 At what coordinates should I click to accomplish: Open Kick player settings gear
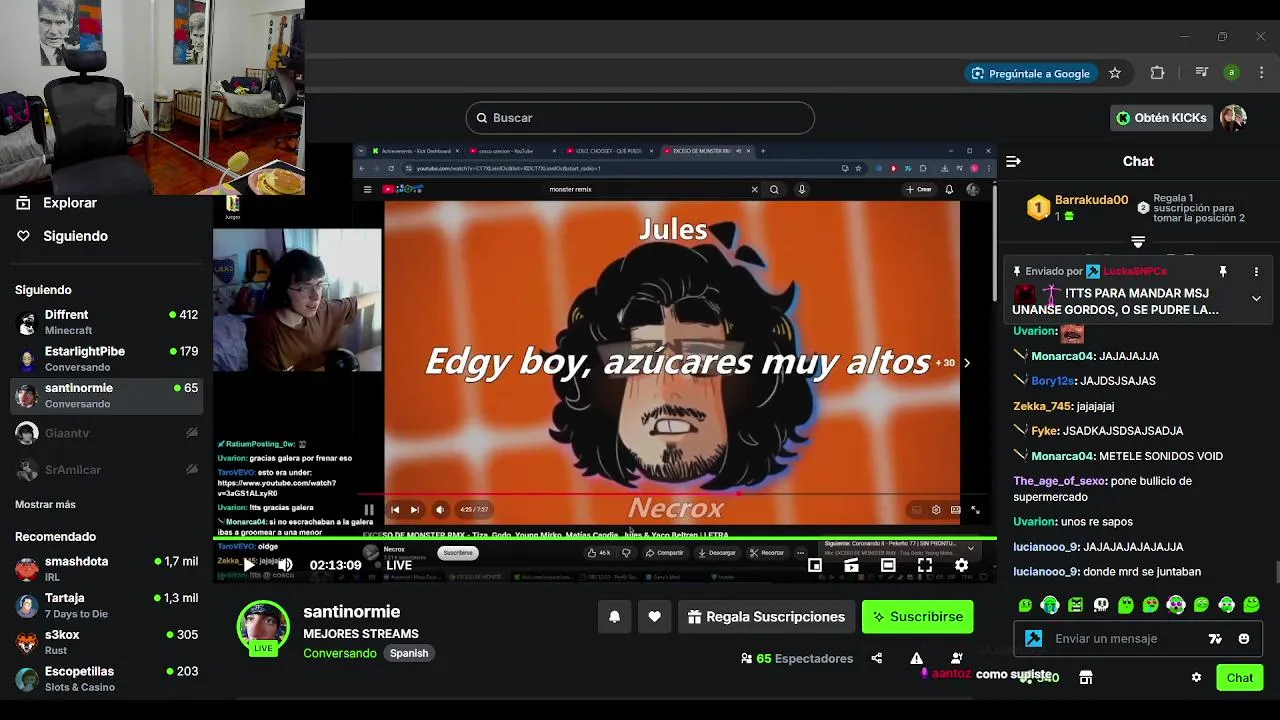point(961,565)
